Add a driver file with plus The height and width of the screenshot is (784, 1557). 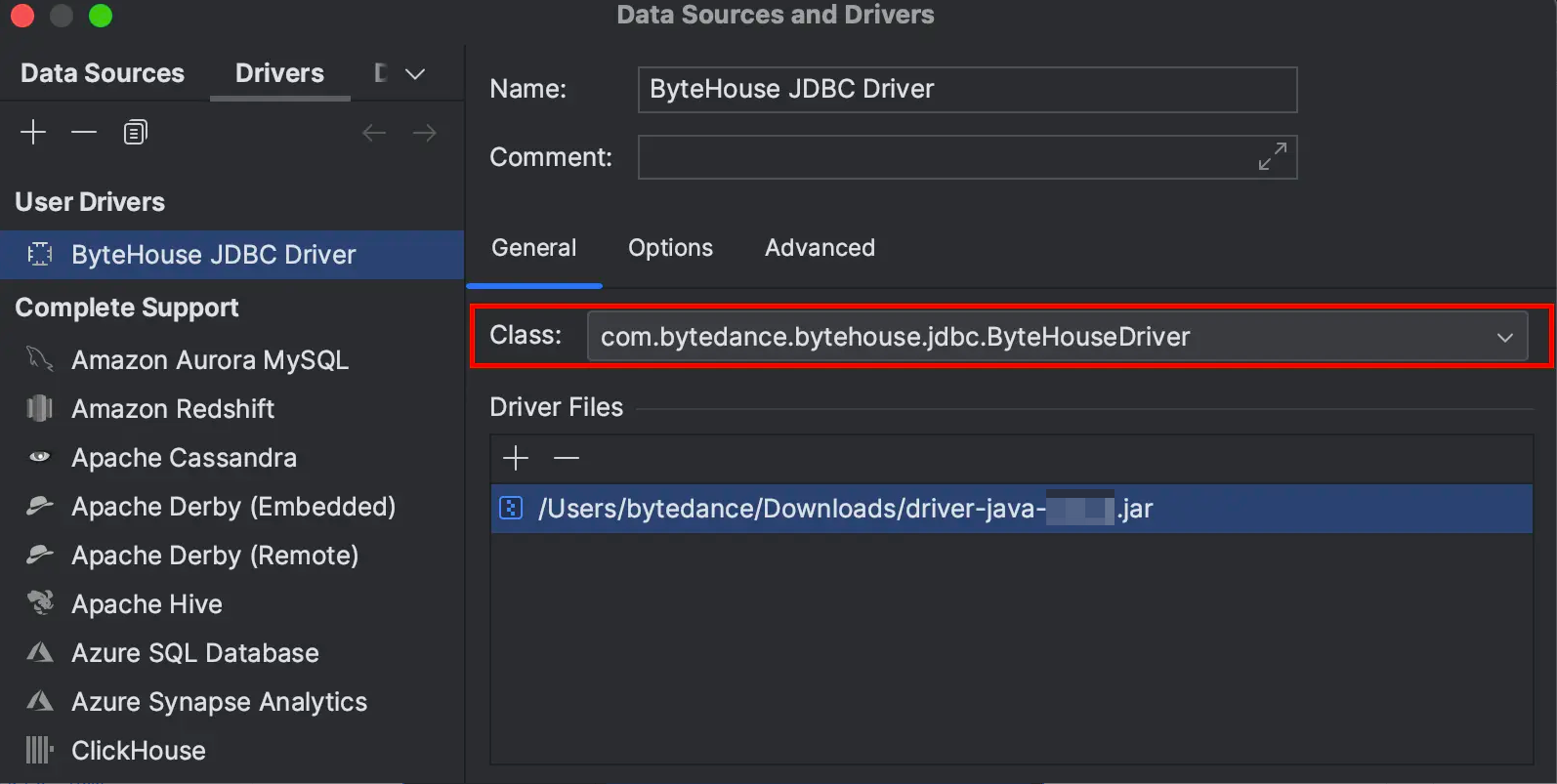click(x=516, y=458)
